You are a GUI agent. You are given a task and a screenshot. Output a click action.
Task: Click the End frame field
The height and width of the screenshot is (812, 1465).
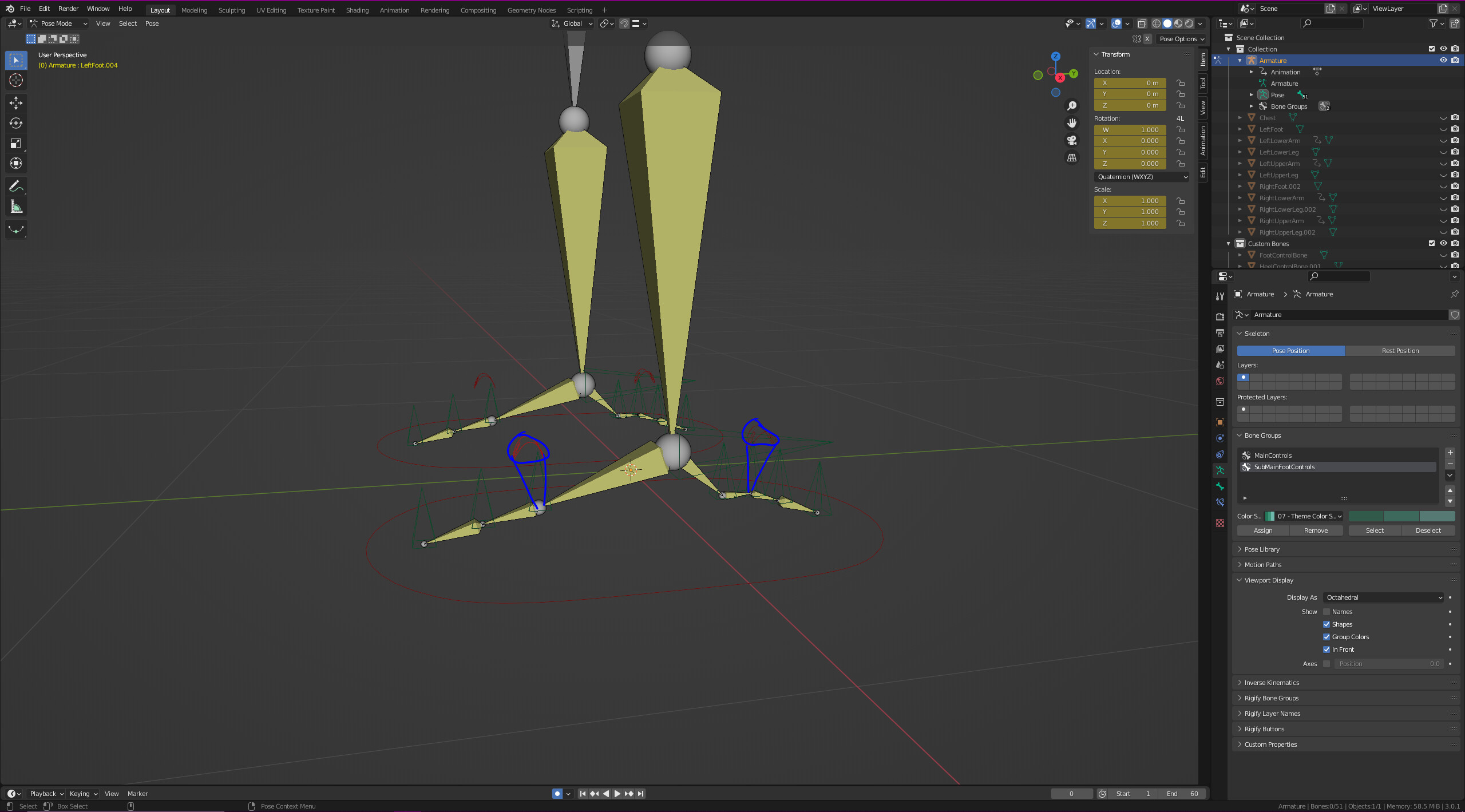tap(1182, 794)
